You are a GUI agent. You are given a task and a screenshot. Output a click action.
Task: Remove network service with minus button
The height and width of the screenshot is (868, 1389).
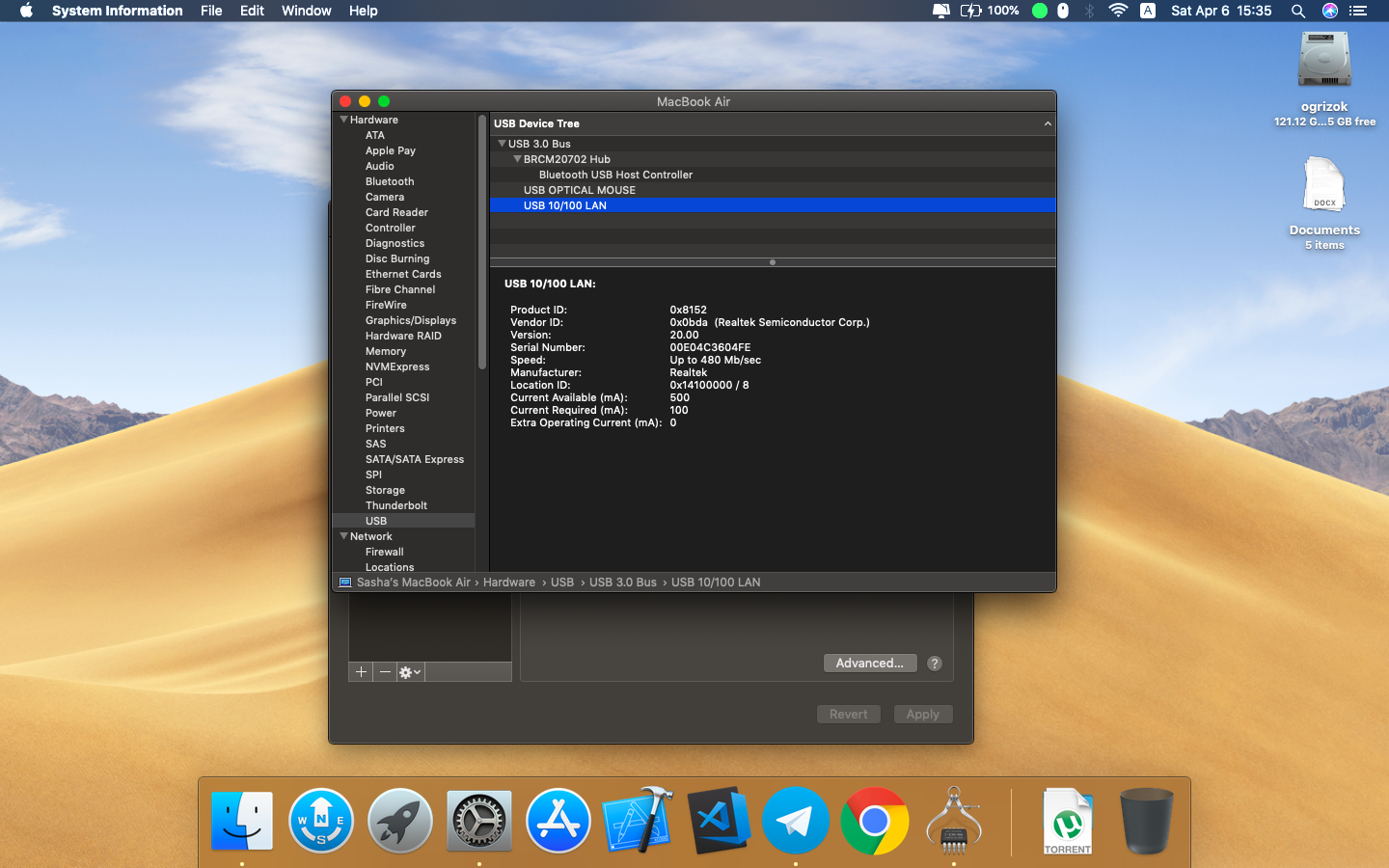[x=385, y=672]
